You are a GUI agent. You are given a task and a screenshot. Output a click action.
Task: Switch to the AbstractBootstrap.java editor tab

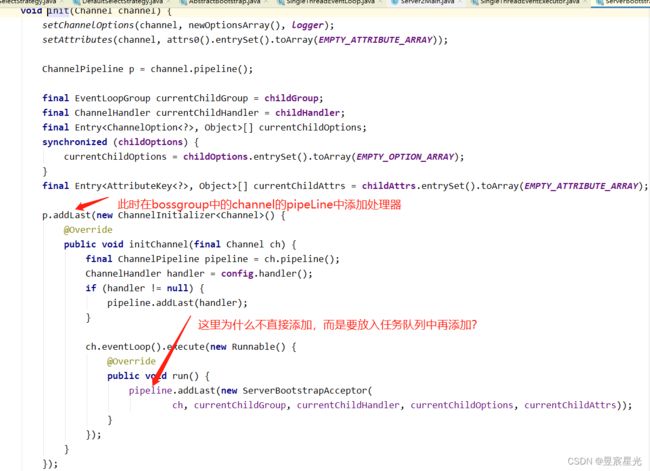[224, 2]
